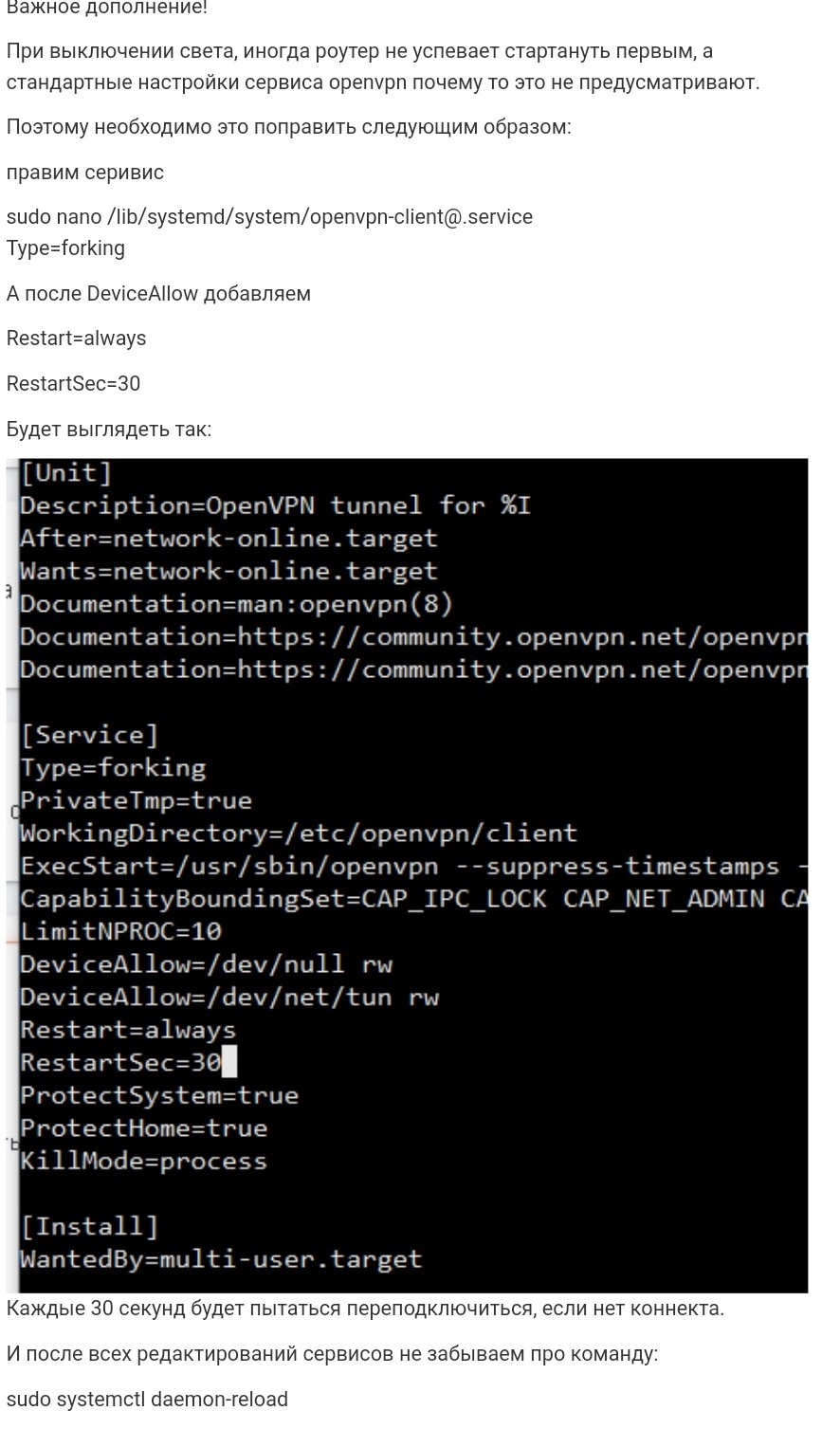This screenshot has height=1429, width=840.
Task: Click the 'Type=forking' text line below the nano command
Action: pyautogui.click(x=65, y=248)
